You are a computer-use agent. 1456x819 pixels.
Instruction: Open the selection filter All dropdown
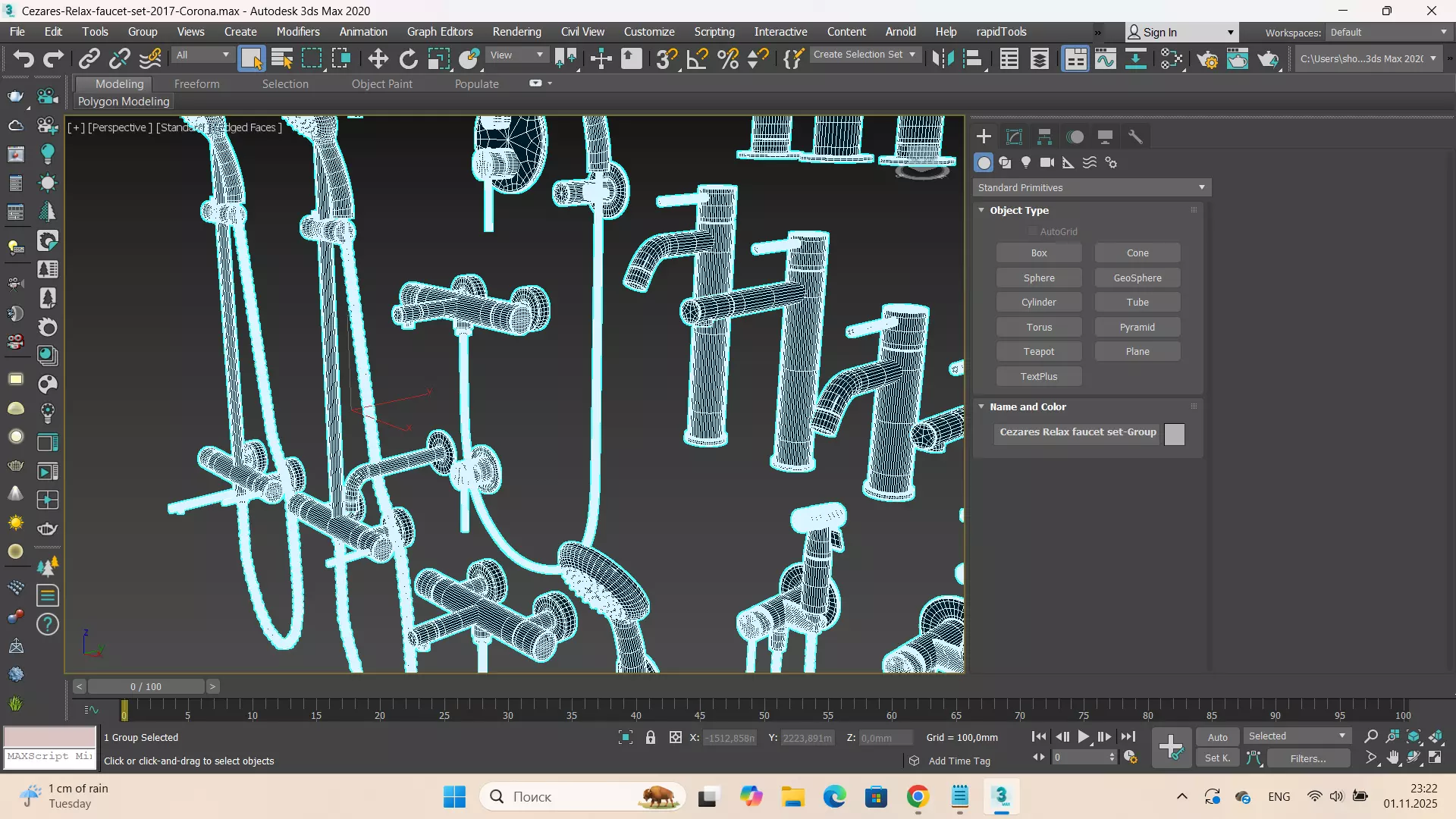coord(202,55)
